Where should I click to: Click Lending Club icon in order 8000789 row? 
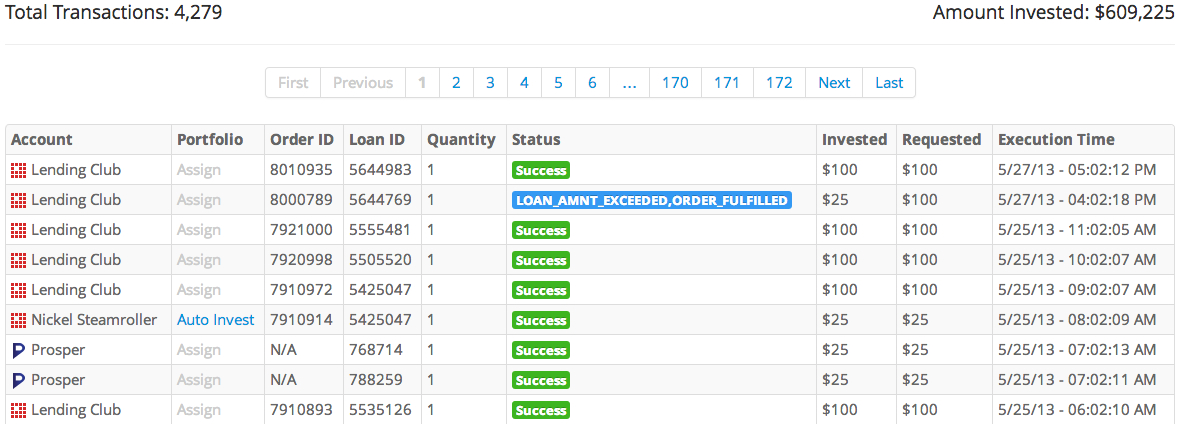(x=18, y=200)
